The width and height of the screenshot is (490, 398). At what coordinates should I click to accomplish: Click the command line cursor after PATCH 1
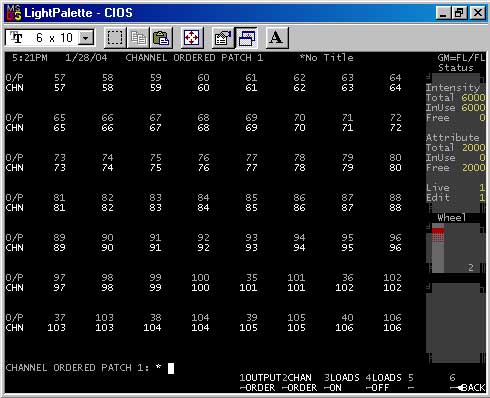171,368
